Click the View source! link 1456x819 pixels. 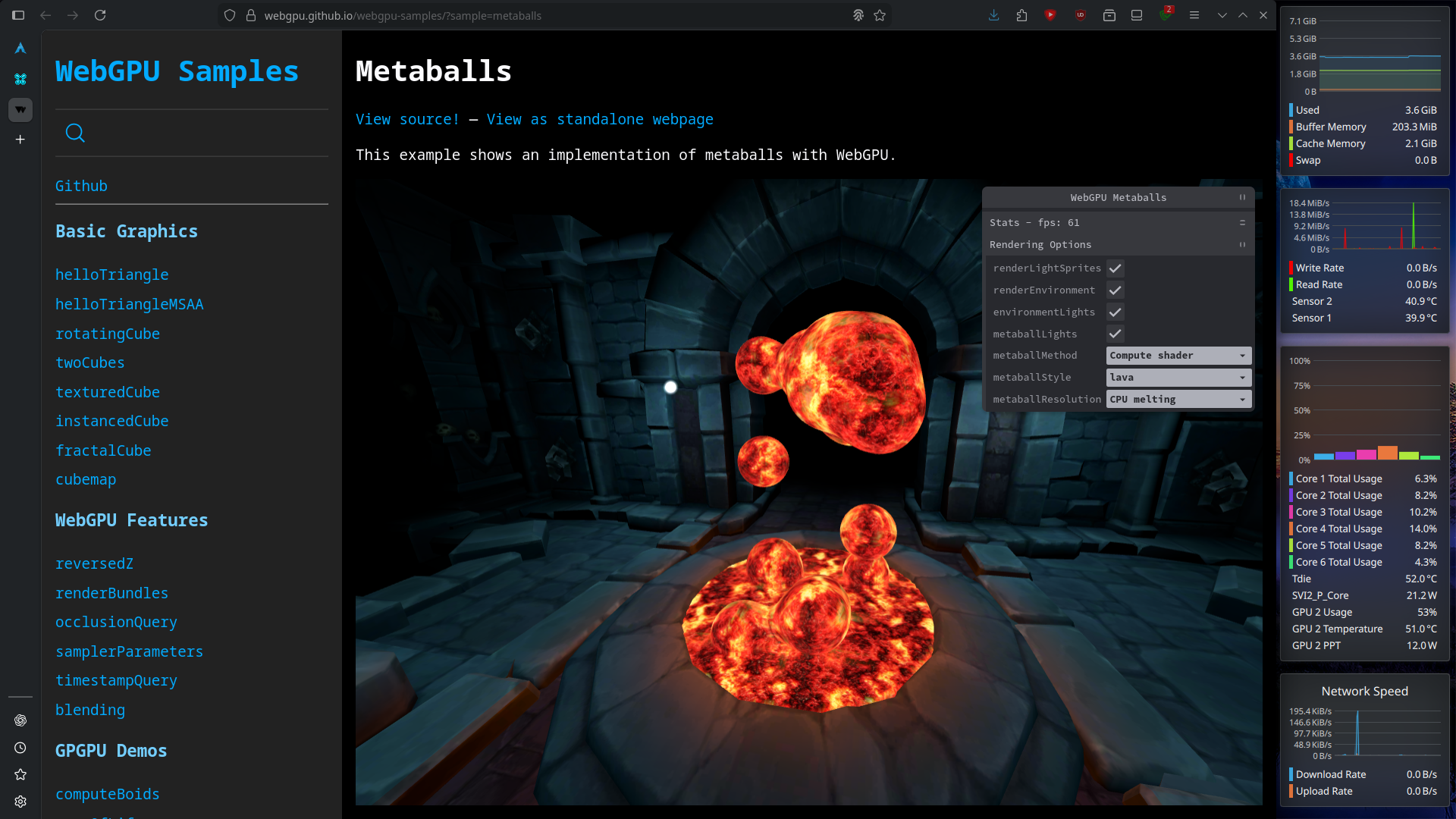[407, 119]
